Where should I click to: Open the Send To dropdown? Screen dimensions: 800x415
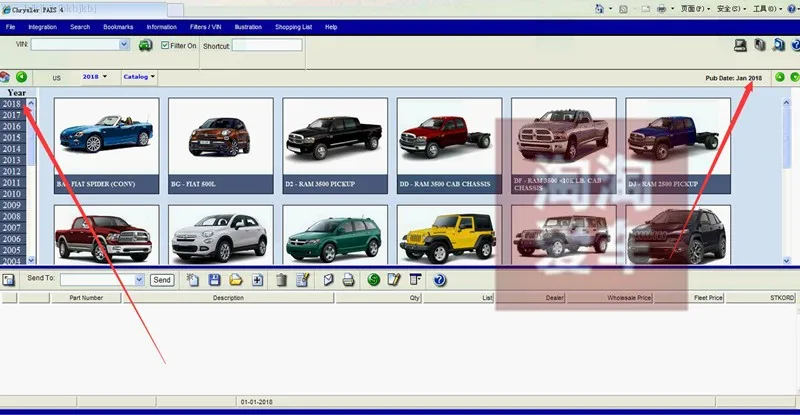(139, 280)
